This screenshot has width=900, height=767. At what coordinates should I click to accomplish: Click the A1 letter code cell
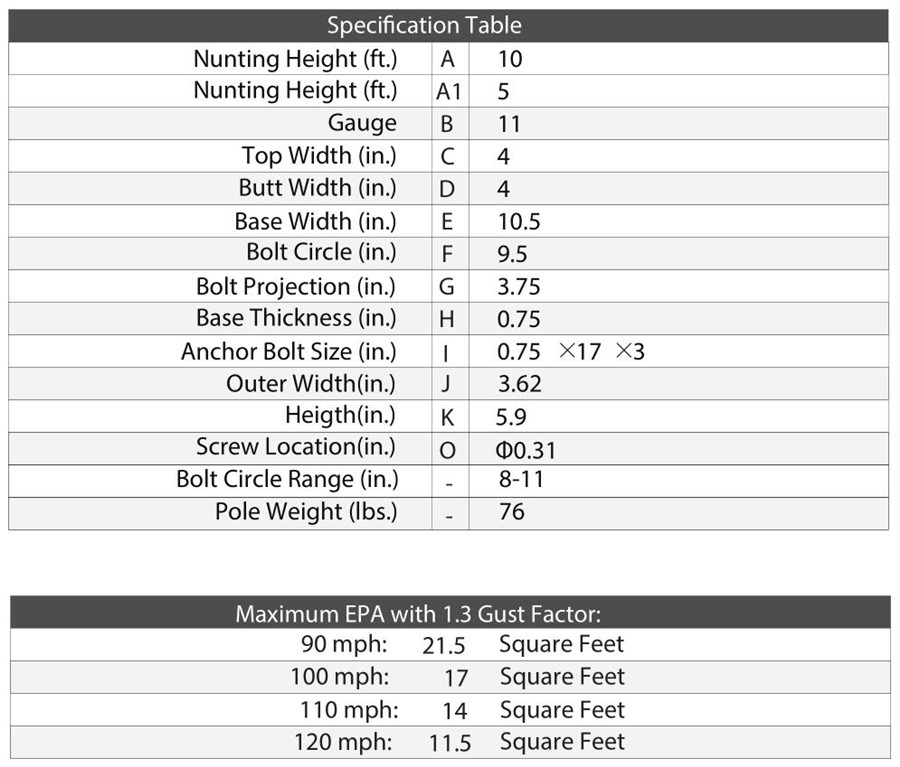coord(448,92)
